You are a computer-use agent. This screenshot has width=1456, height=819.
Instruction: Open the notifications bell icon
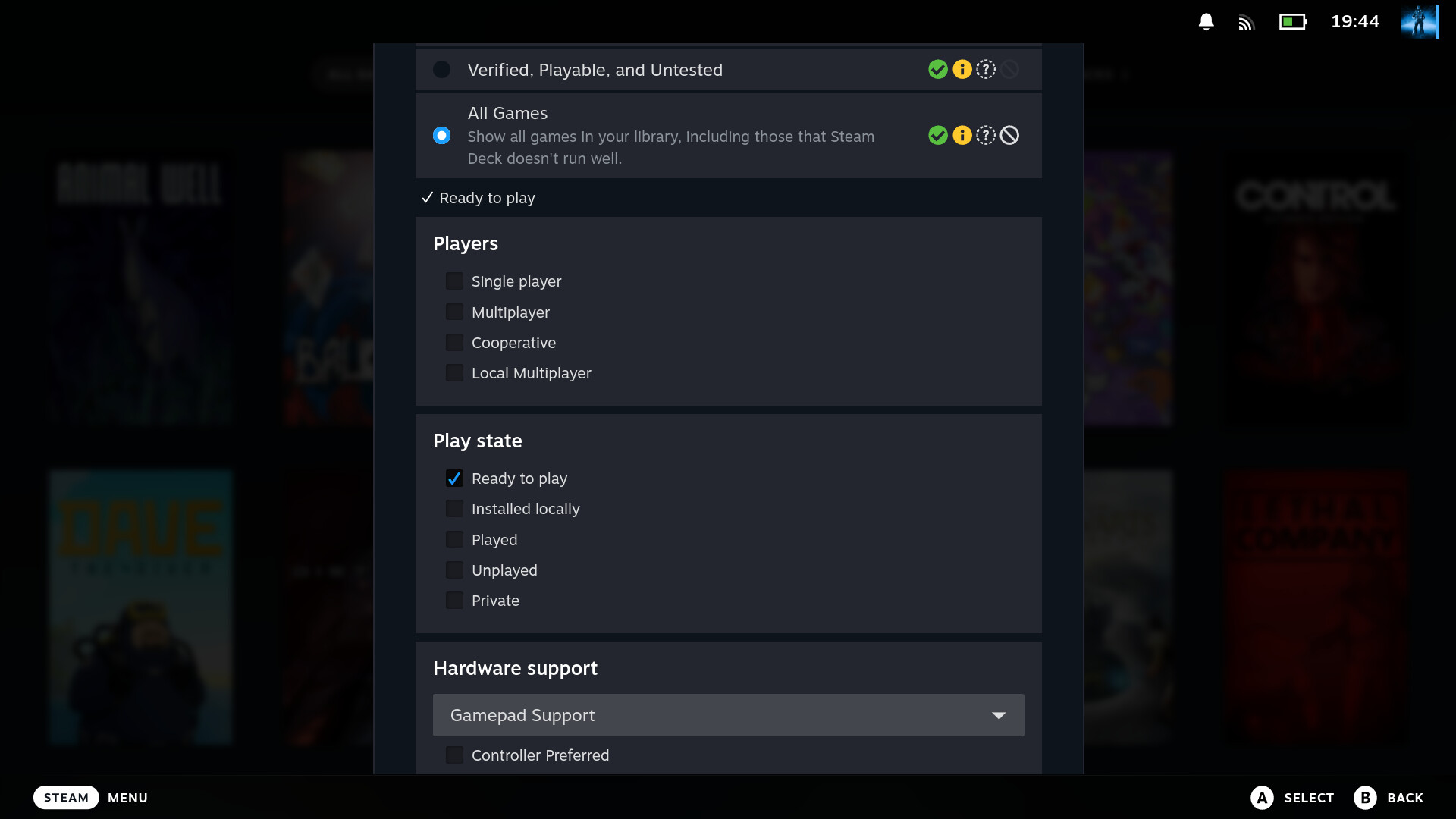point(1206,22)
